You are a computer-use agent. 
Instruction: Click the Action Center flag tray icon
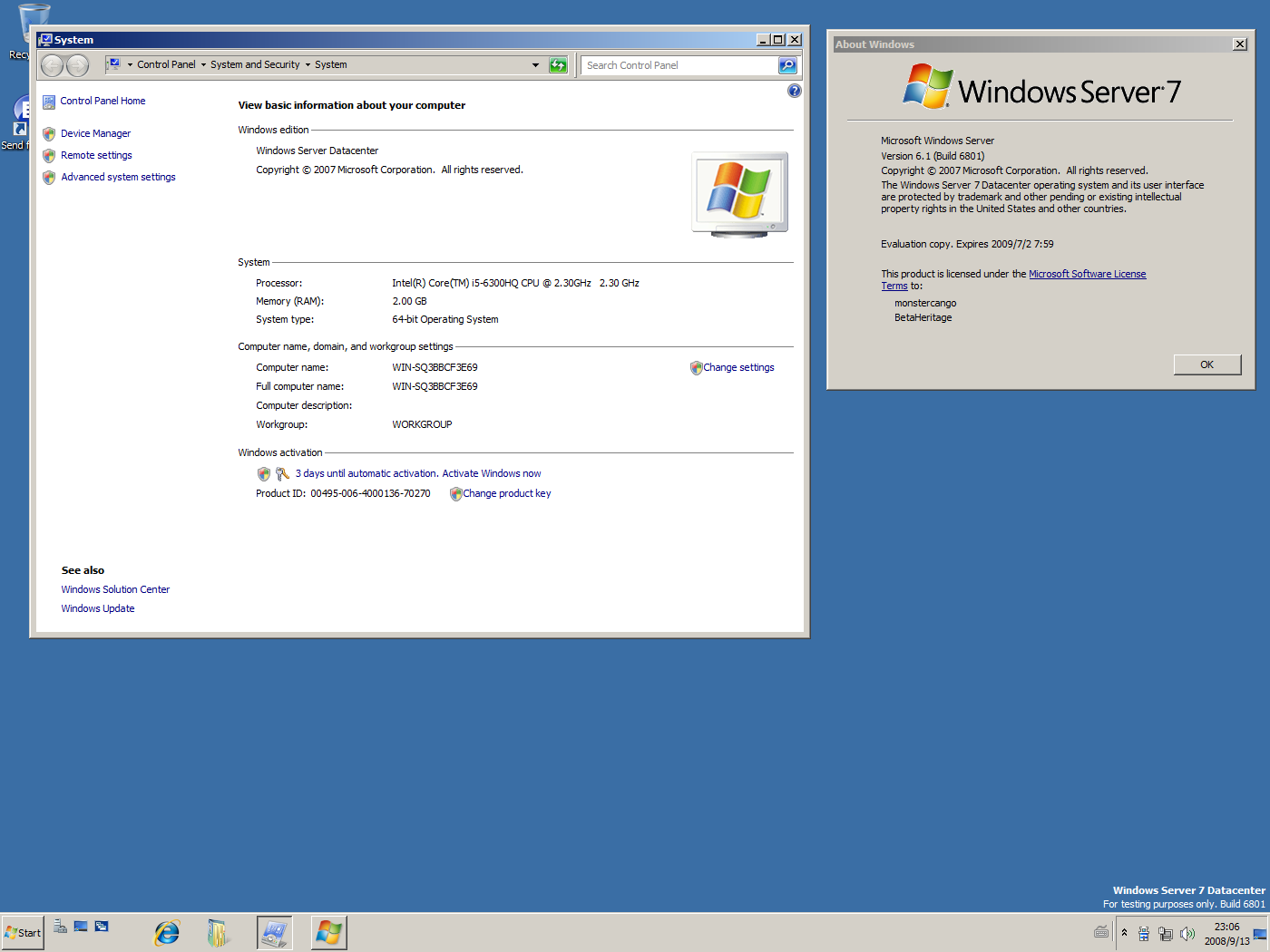[1144, 934]
